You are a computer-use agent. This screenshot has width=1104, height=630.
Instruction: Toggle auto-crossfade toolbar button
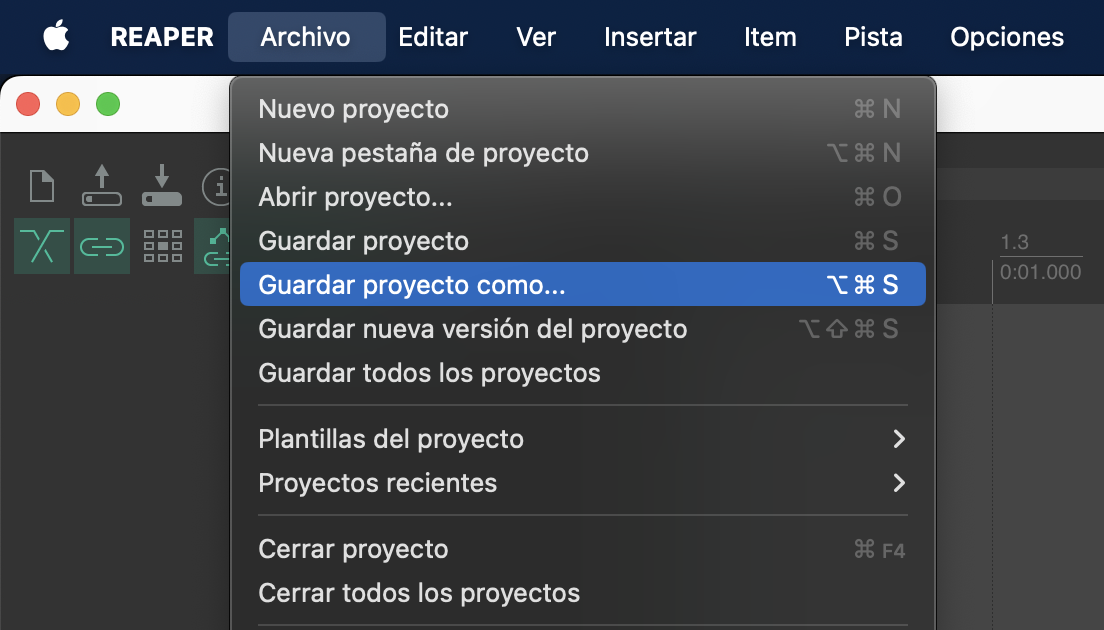pos(42,246)
